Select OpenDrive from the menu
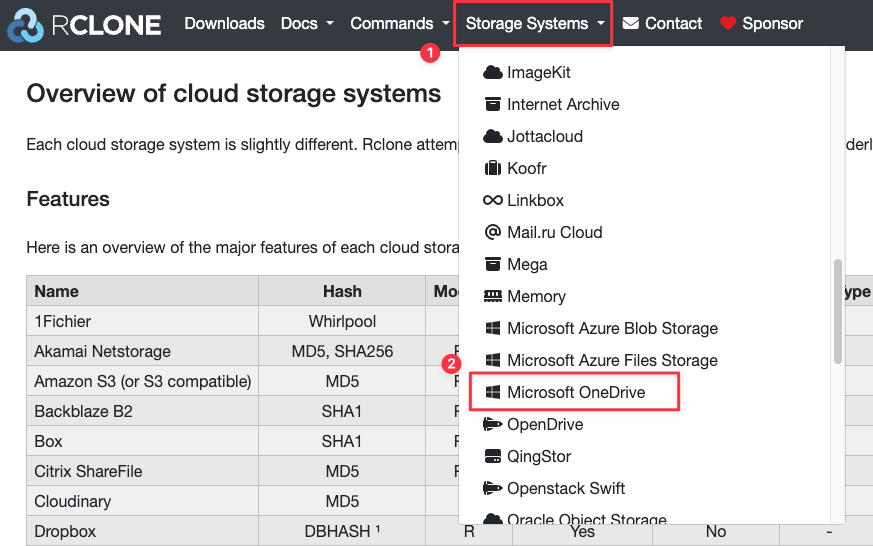Screen dimensions: 873x546 (545, 424)
